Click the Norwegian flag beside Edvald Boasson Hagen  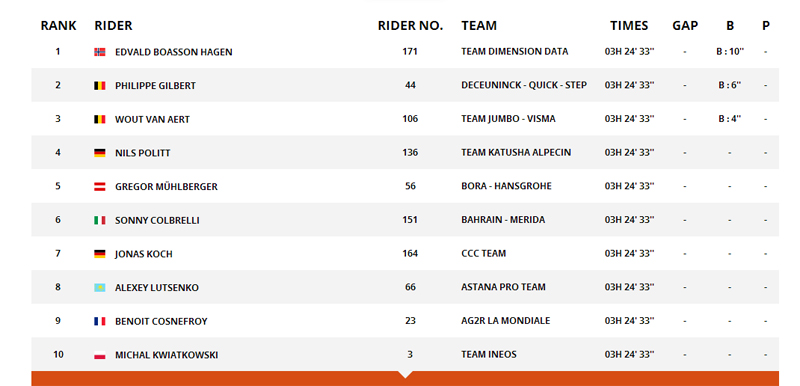[x=99, y=52]
